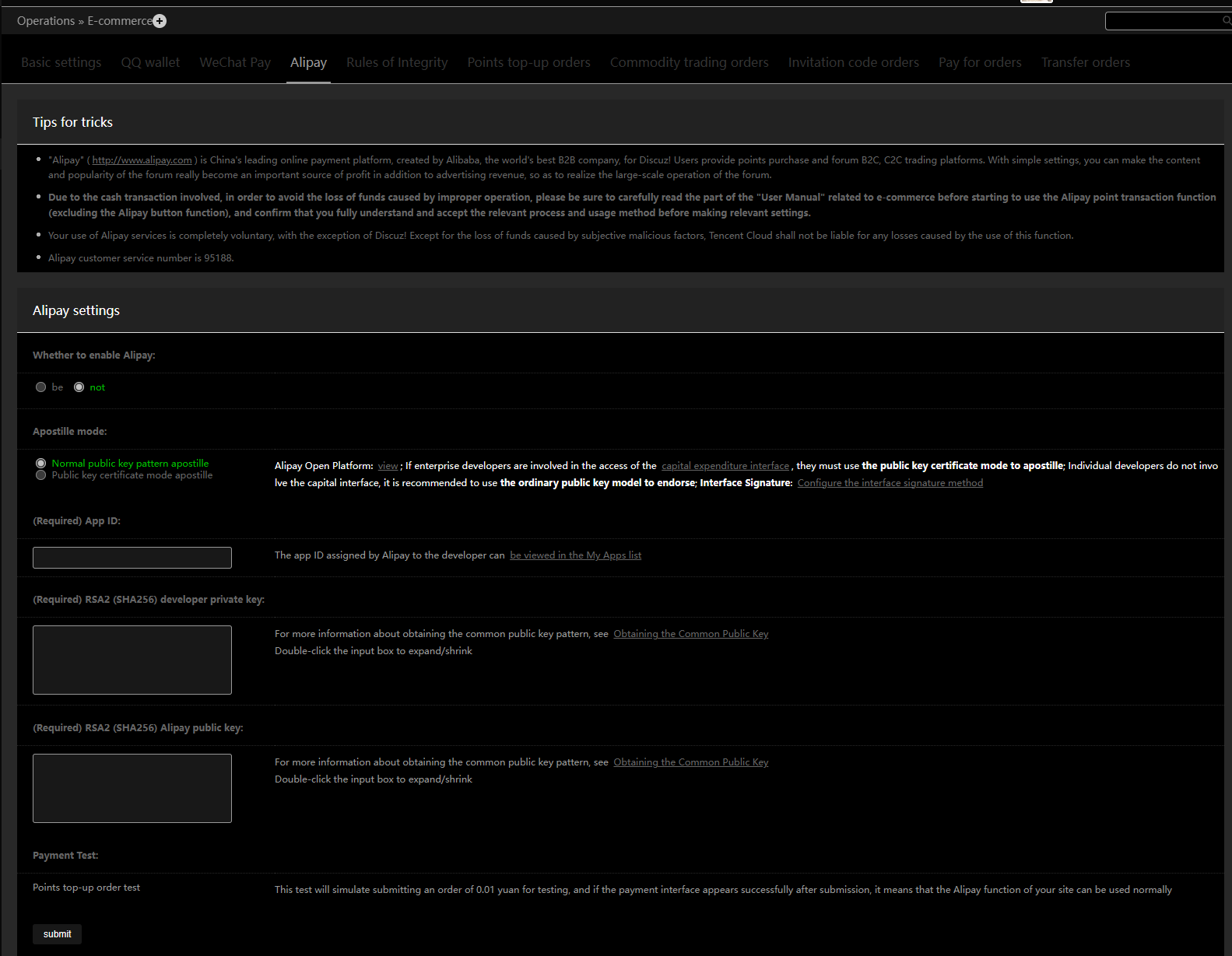
Task: Open the Transfer orders tab
Action: tap(1086, 62)
